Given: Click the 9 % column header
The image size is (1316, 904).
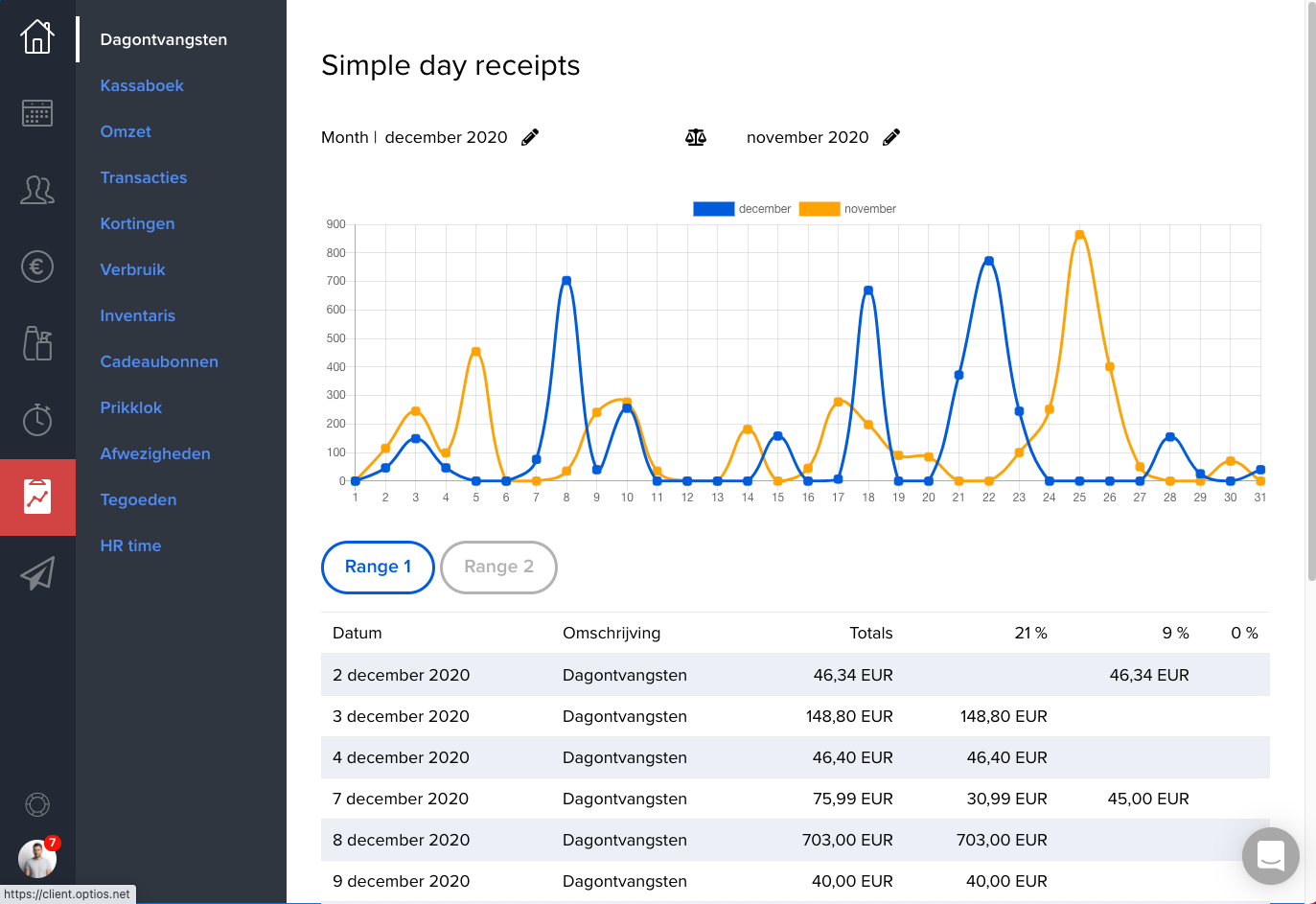Looking at the screenshot, I should coord(1175,633).
